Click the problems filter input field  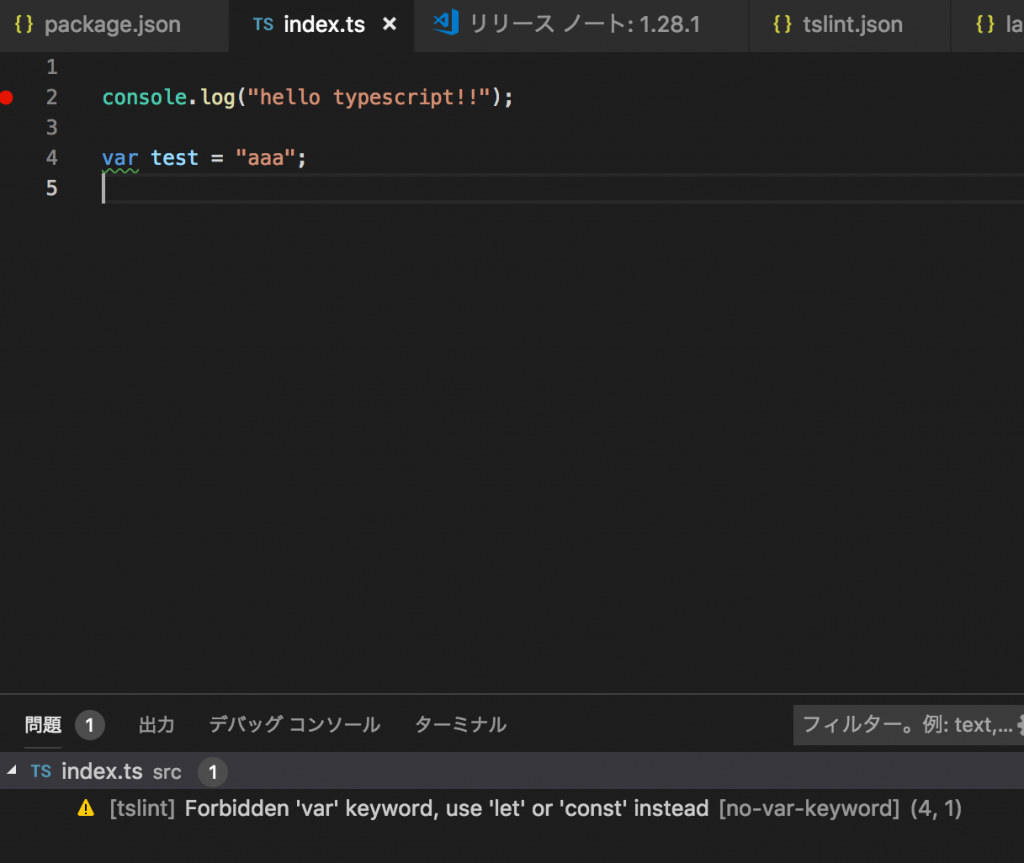[x=908, y=724]
